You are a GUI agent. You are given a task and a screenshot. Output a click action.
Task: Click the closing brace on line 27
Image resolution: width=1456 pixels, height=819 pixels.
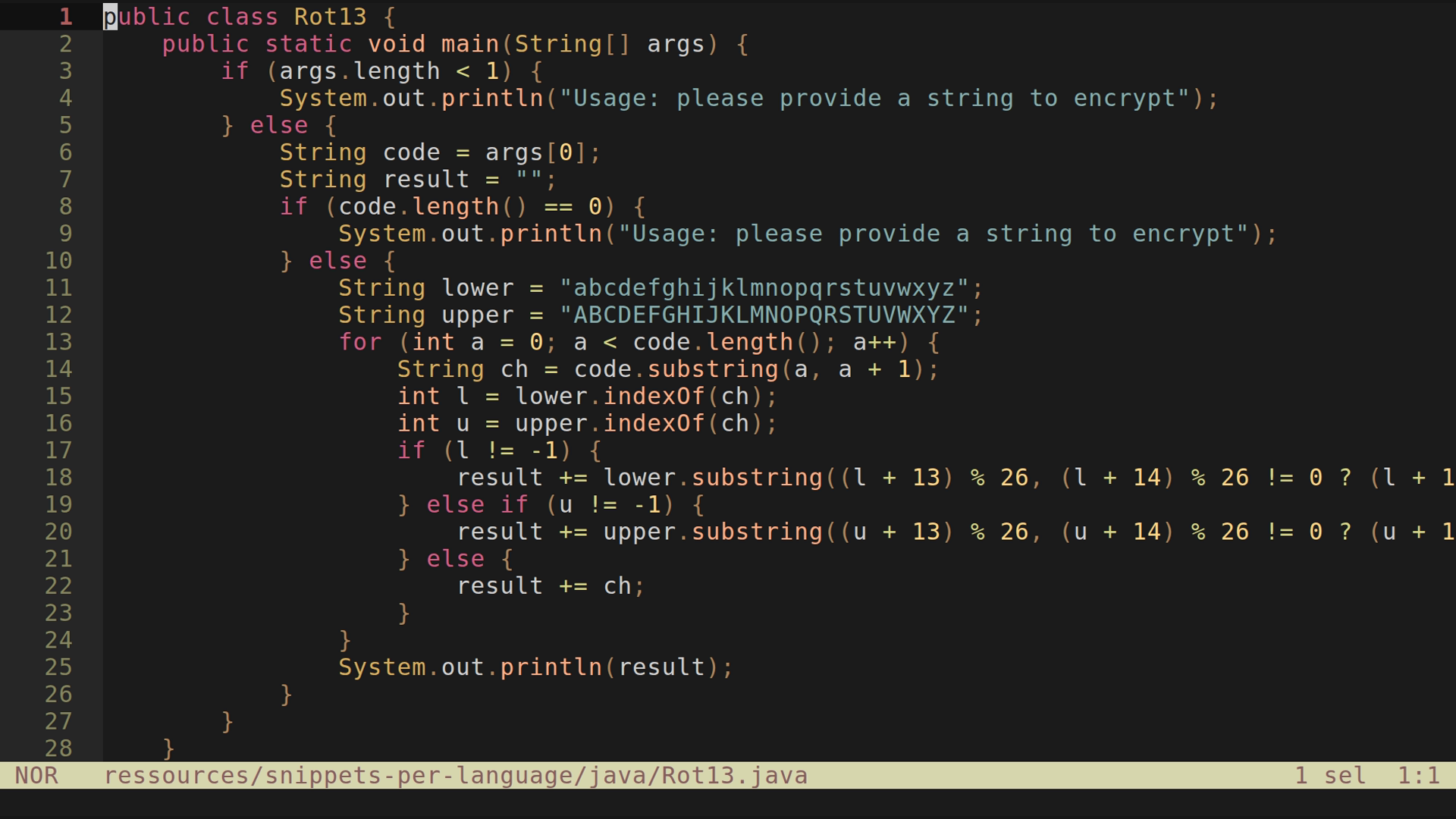(225, 721)
